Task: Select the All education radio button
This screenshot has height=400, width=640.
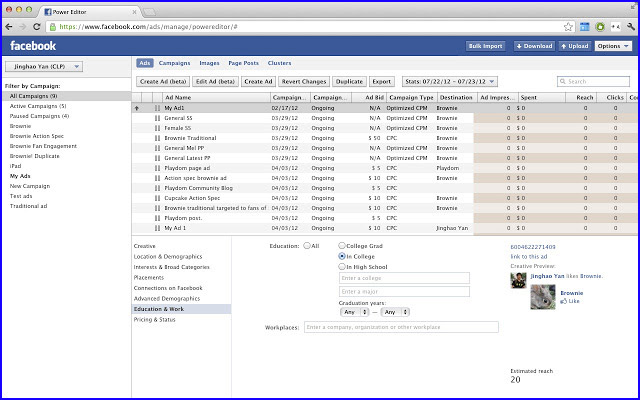Action: coord(307,246)
